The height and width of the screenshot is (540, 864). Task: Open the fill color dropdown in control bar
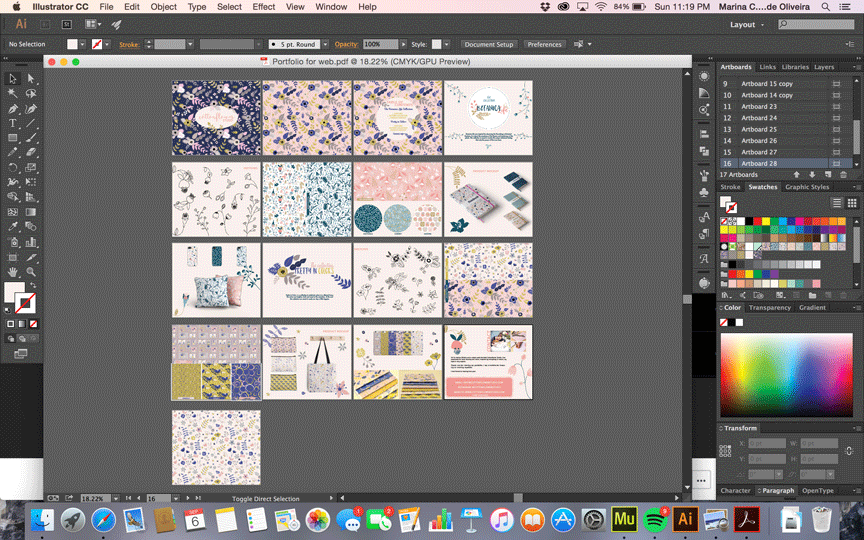(x=82, y=45)
